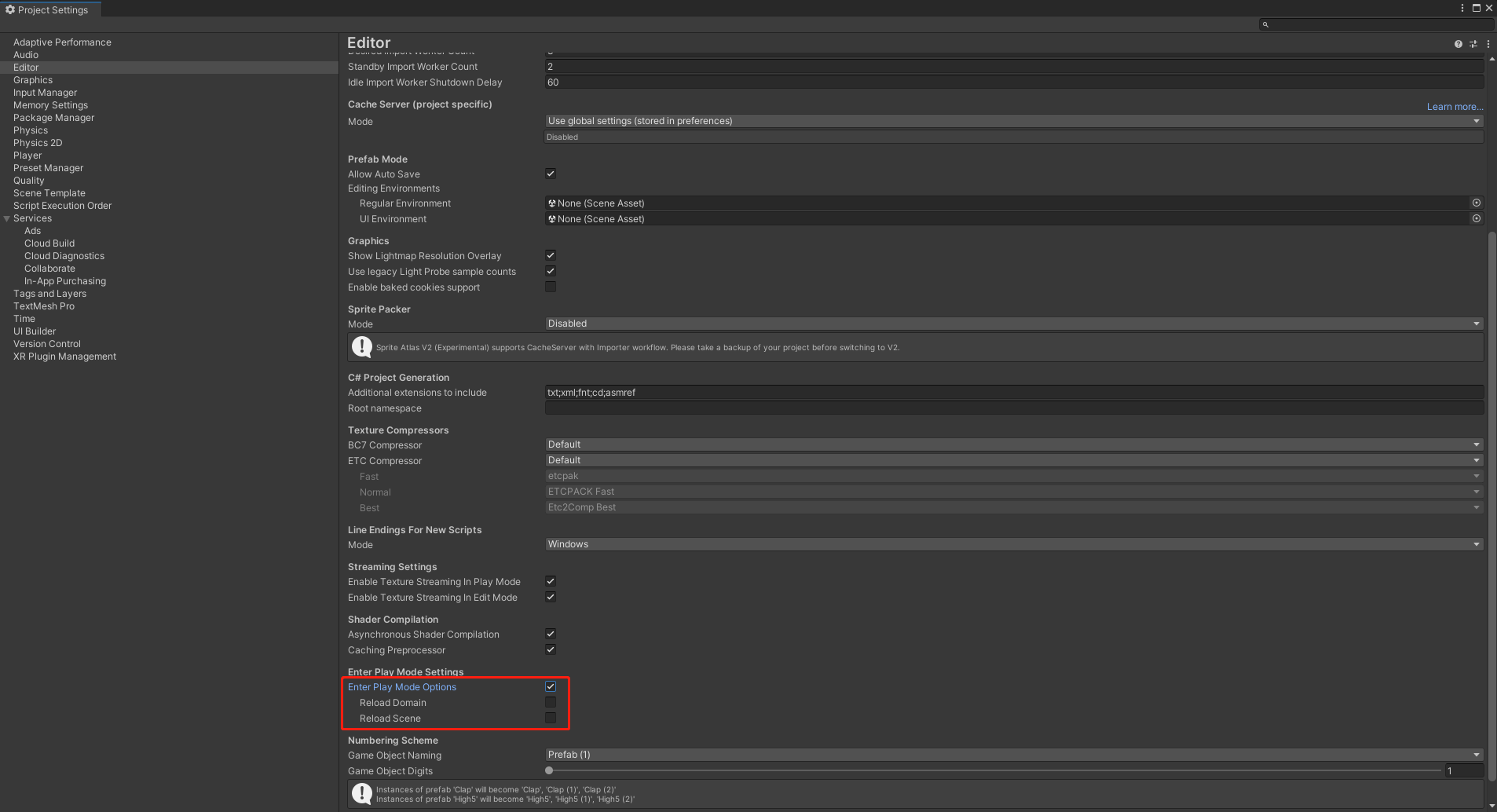1497x812 pixels.
Task: Click the info icon near prefab naming notice
Action: click(361, 794)
